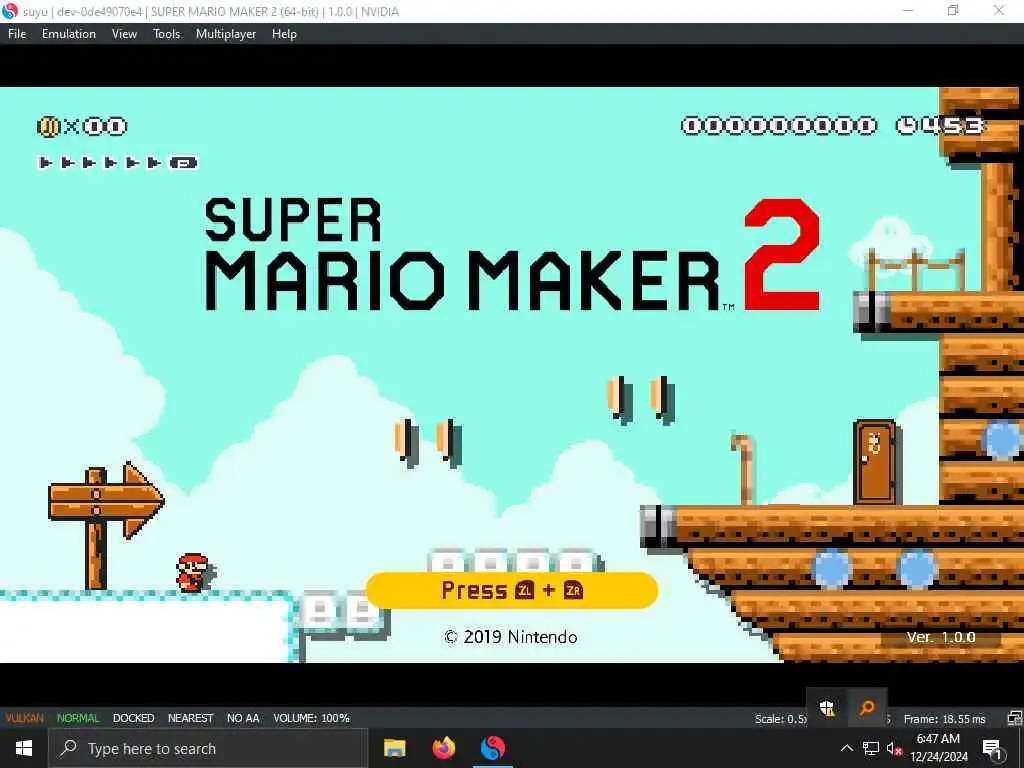This screenshot has width=1024, height=768.
Task: Click the ZL button icon in banner
Action: click(524, 590)
